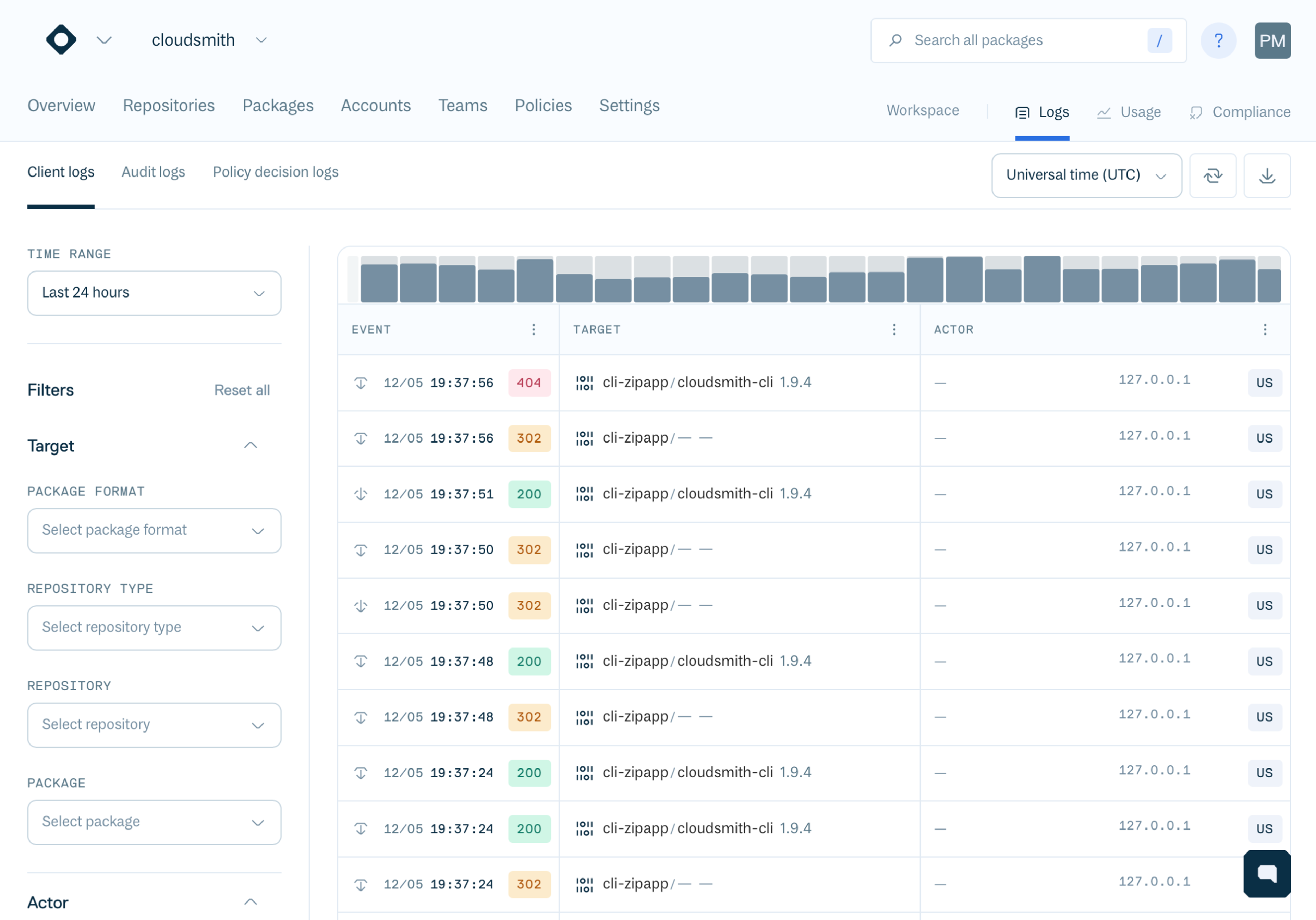Click the tallest bar in the histogram
Viewport: 1316px width, 920px height.
pyautogui.click(x=1041, y=279)
